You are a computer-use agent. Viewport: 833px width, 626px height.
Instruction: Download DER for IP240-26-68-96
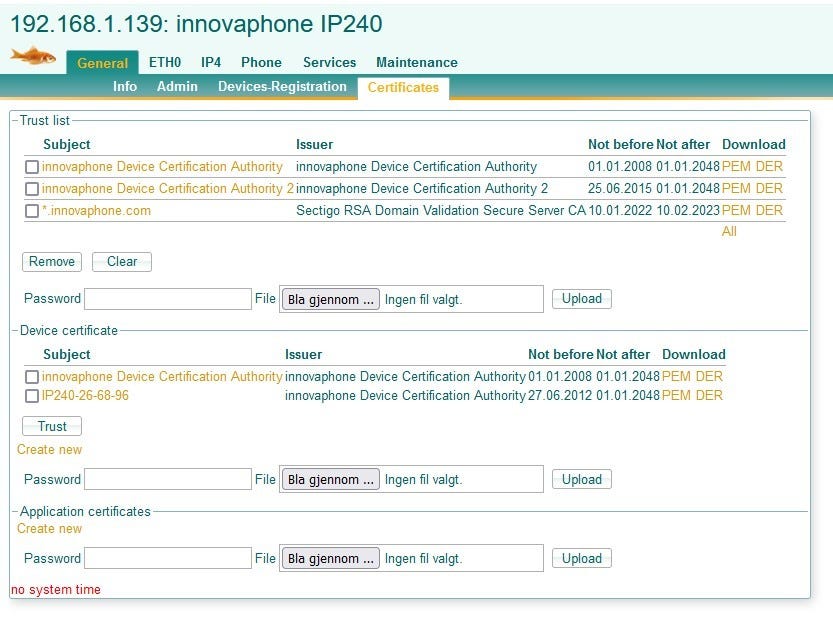(x=709, y=395)
